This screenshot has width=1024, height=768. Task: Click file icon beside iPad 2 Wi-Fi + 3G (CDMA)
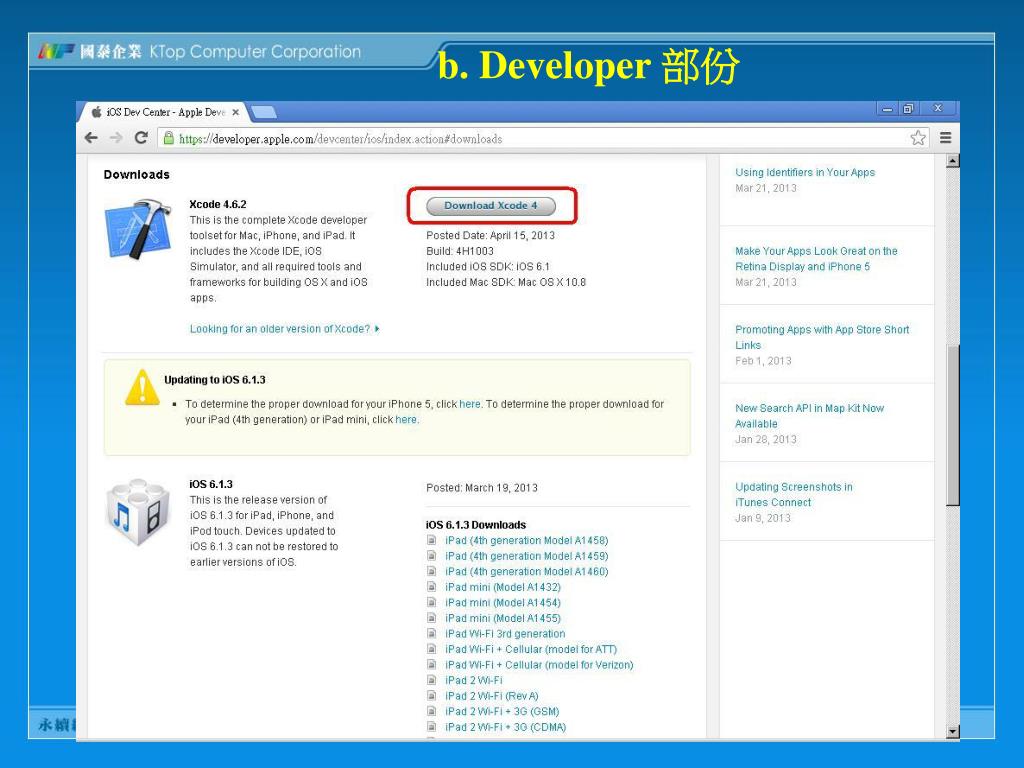tap(432, 727)
